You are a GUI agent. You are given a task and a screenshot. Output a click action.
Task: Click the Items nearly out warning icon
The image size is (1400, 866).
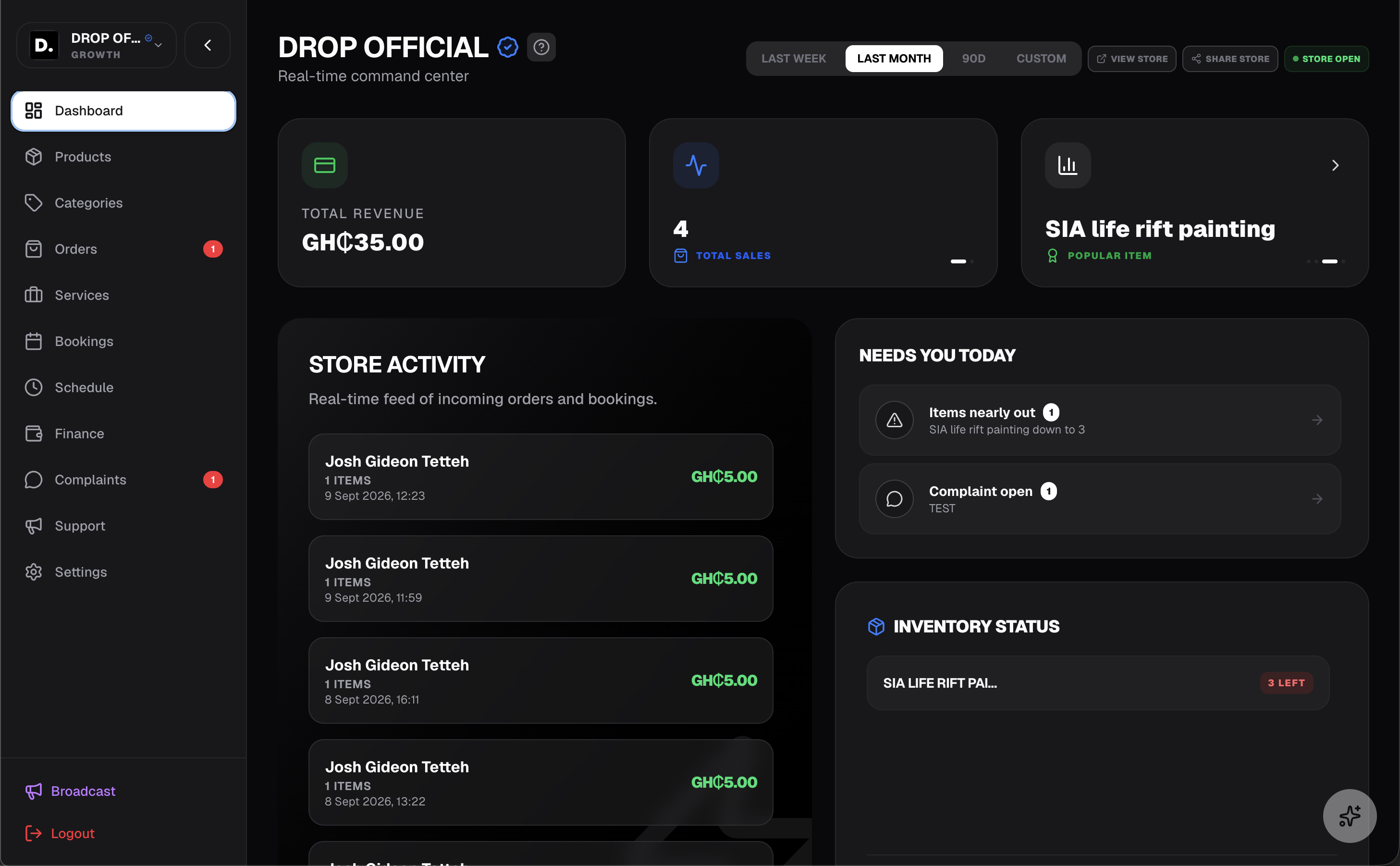[895, 421]
